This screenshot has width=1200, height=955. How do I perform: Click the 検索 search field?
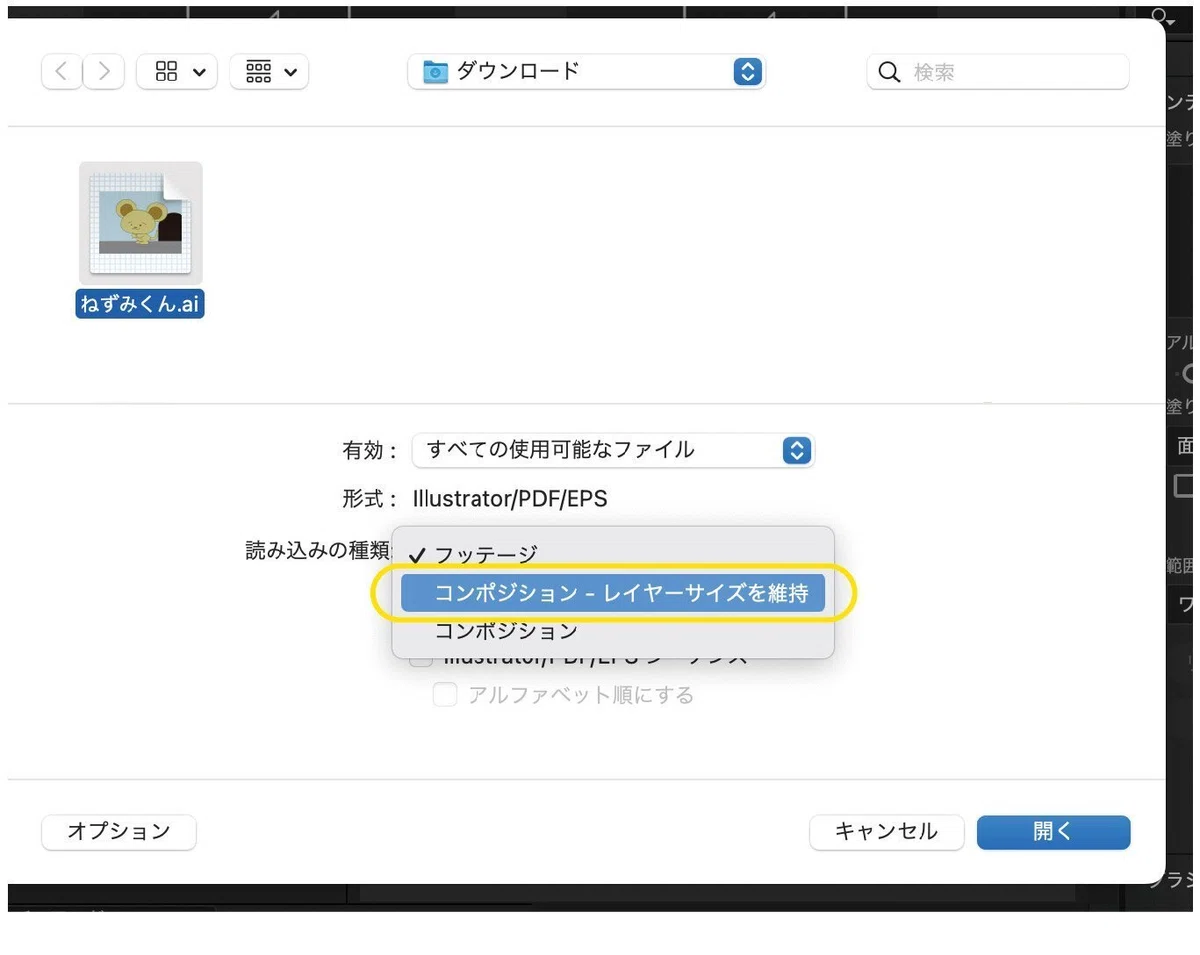tap(998, 72)
